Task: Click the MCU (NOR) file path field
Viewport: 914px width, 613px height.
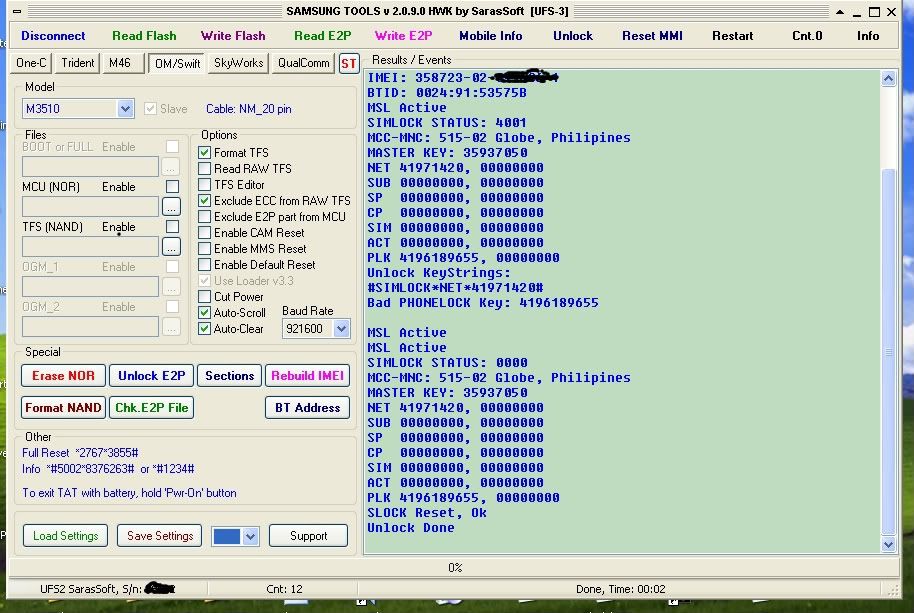Action: pos(90,206)
